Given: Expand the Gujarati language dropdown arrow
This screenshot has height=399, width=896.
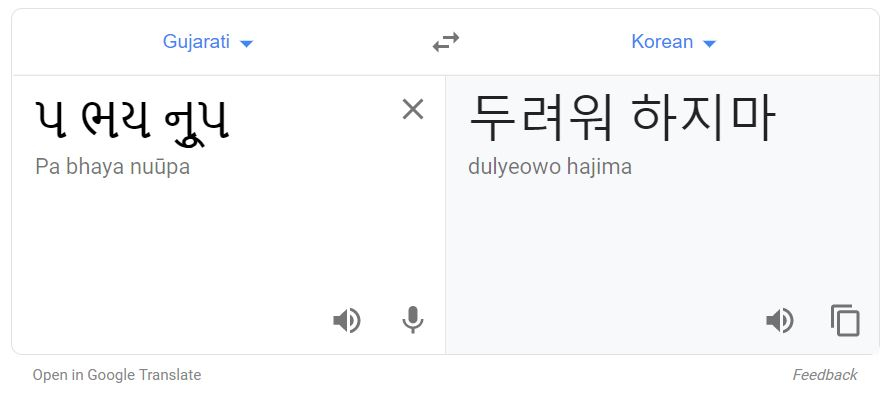Looking at the screenshot, I should (x=246, y=43).
